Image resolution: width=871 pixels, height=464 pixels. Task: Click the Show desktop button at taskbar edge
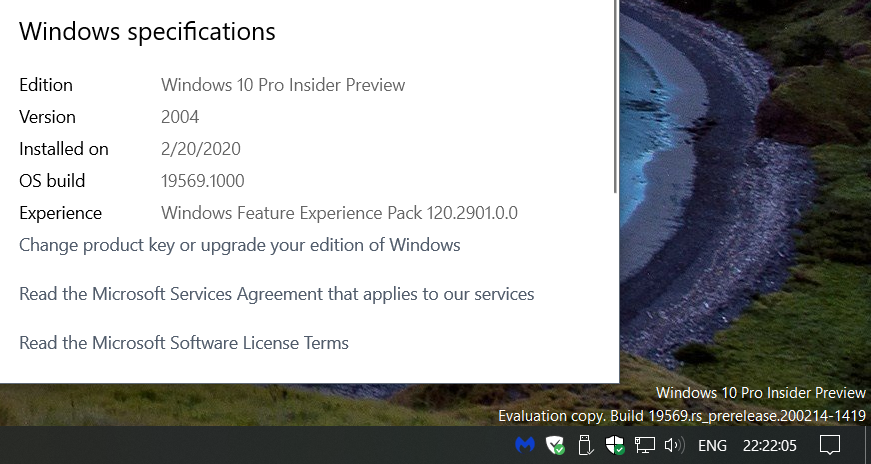pyautogui.click(x=868, y=445)
